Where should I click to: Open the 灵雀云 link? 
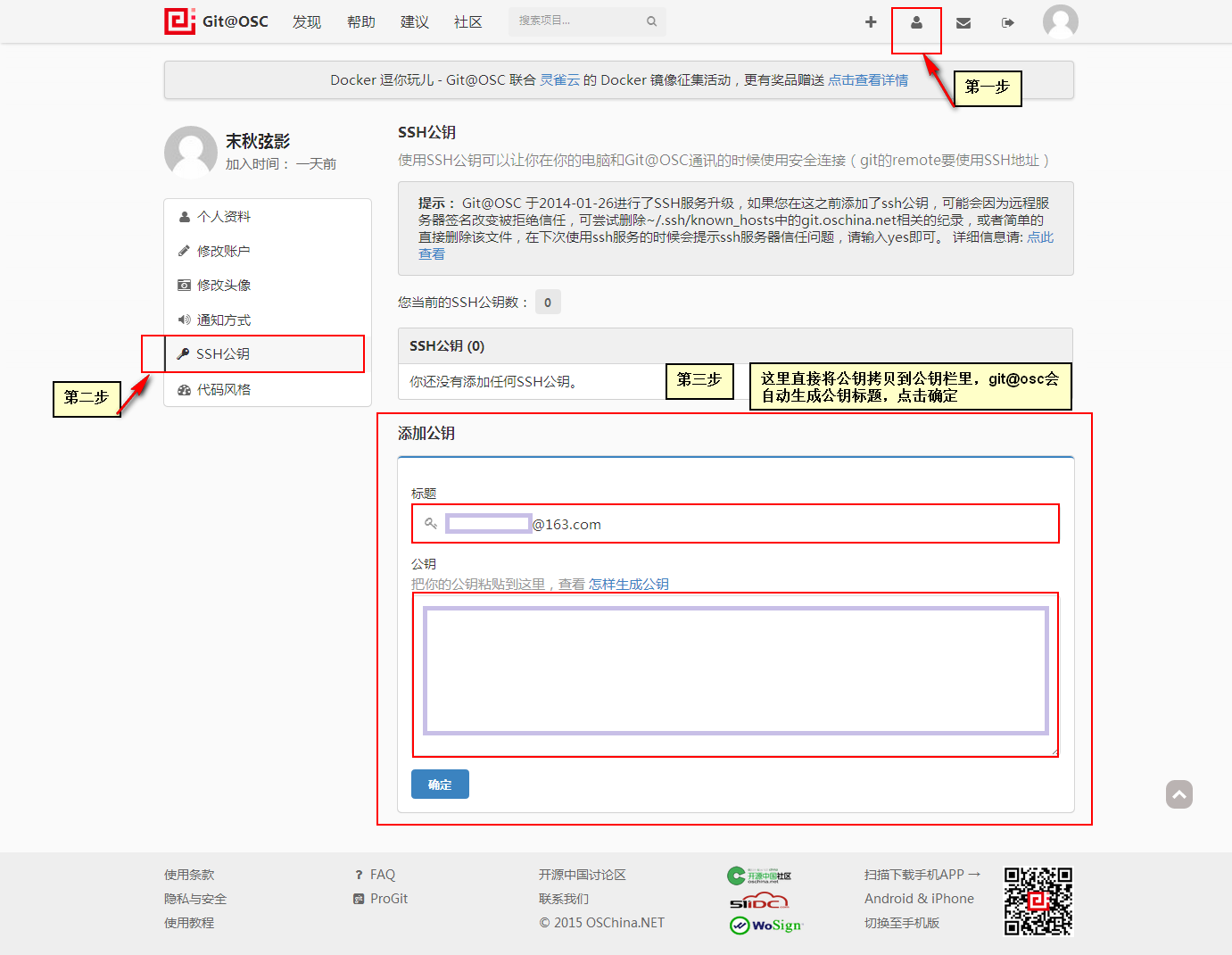(x=560, y=80)
